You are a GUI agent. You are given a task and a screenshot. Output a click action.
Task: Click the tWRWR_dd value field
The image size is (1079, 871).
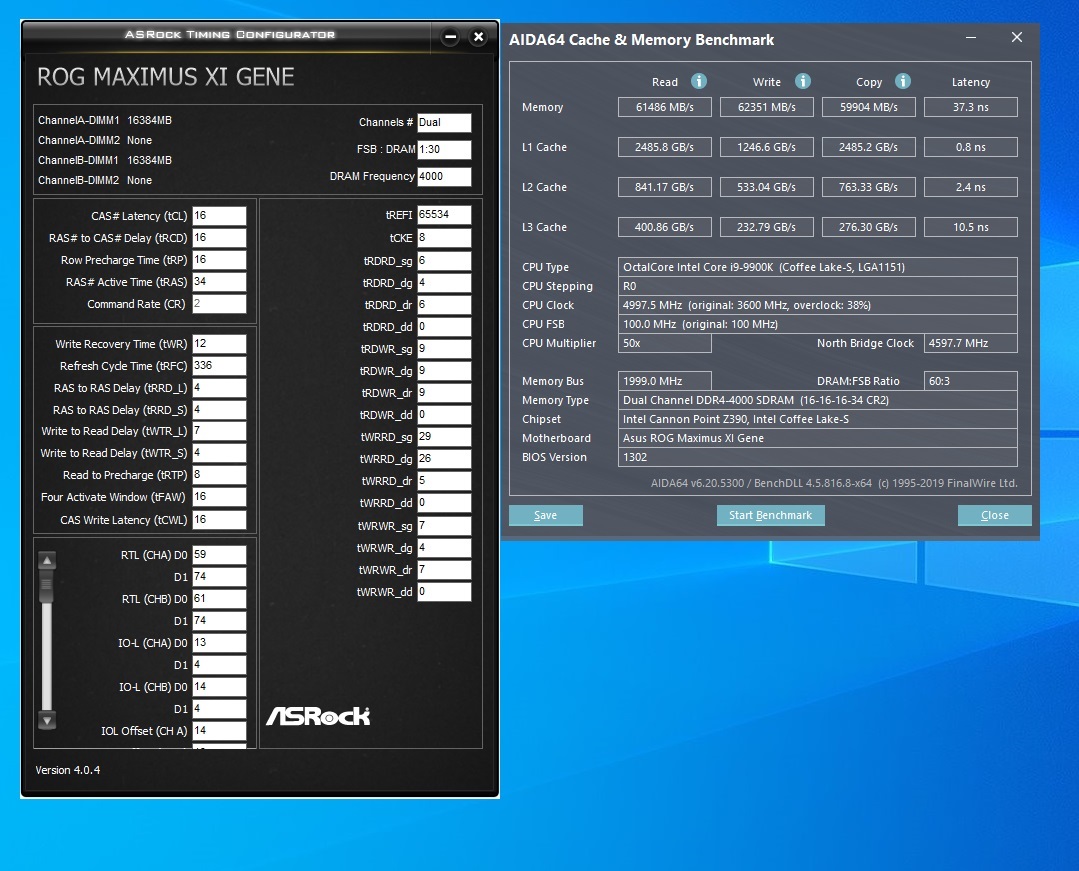point(445,592)
